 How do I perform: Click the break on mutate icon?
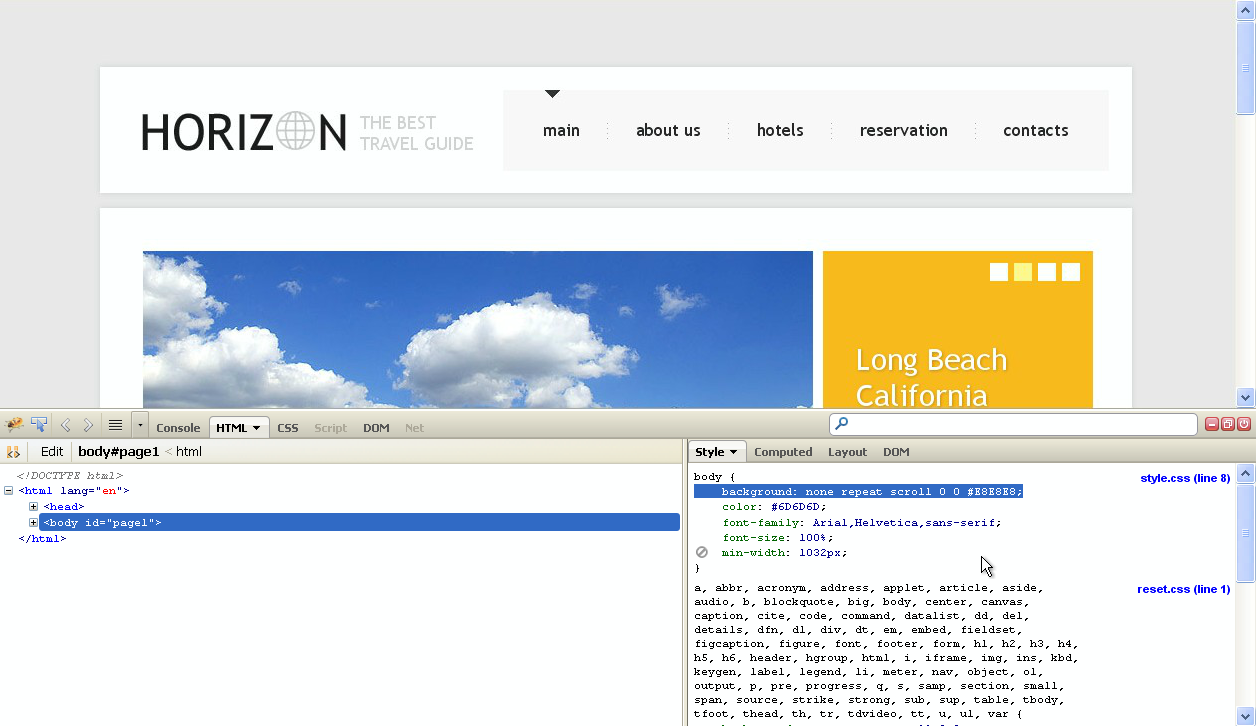click(x=13, y=452)
